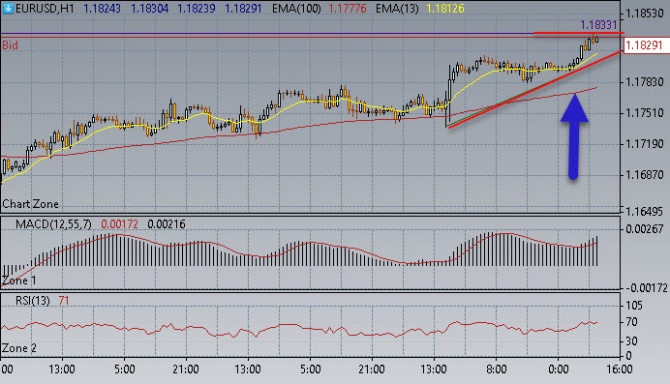Viewport: 670px width, 384px height.
Task: Click the high price 1.18304
Action: coord(149,9)
